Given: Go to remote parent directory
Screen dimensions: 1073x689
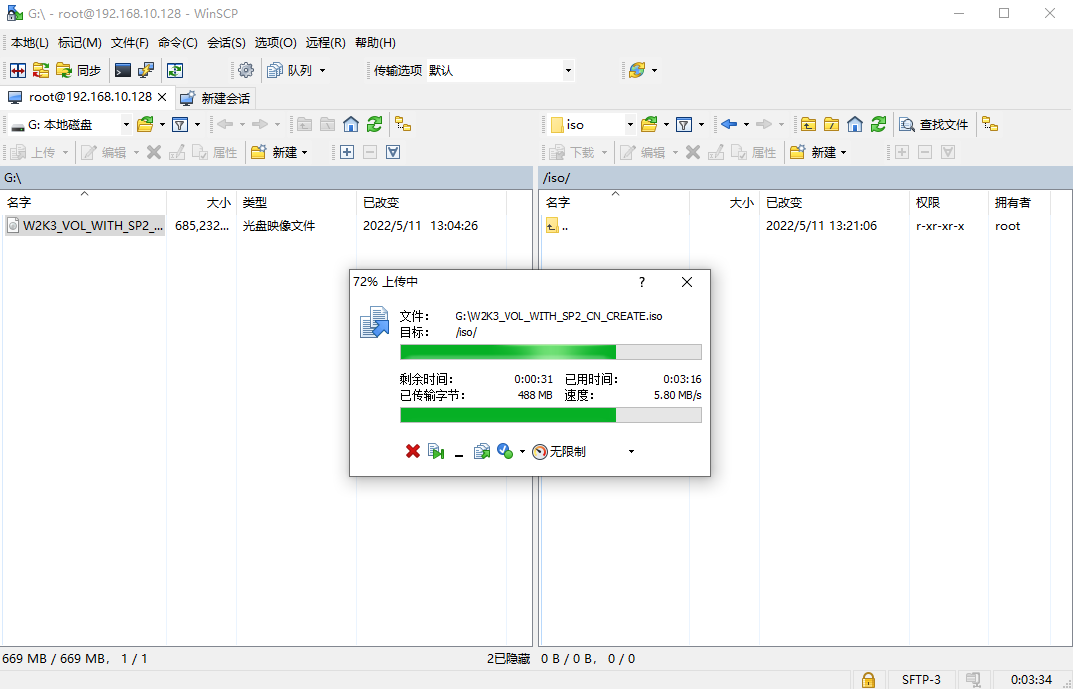Looking at the screenshot, I should 808,125.
